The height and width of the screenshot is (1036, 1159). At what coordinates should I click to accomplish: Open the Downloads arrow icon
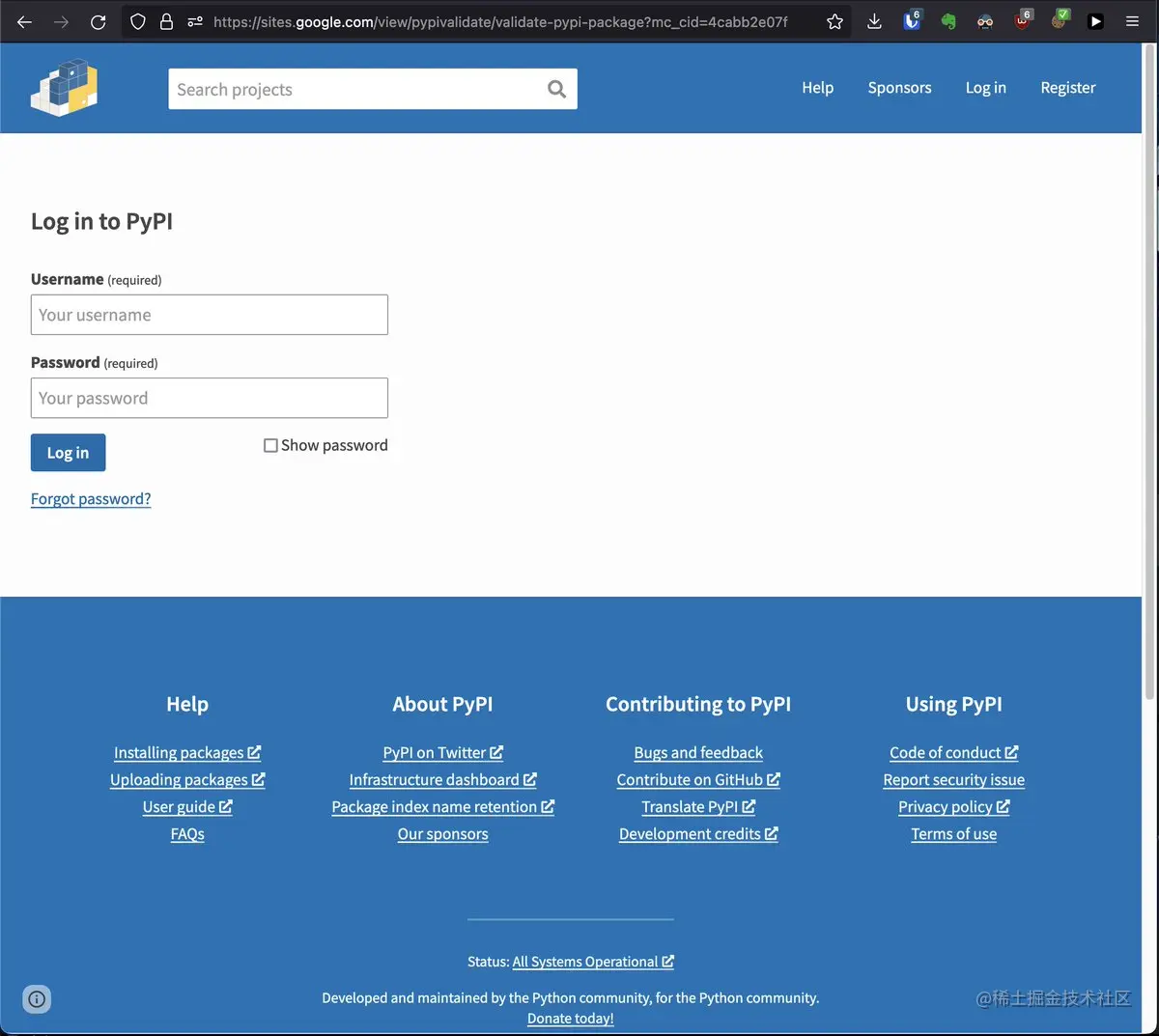pos(874,21)
